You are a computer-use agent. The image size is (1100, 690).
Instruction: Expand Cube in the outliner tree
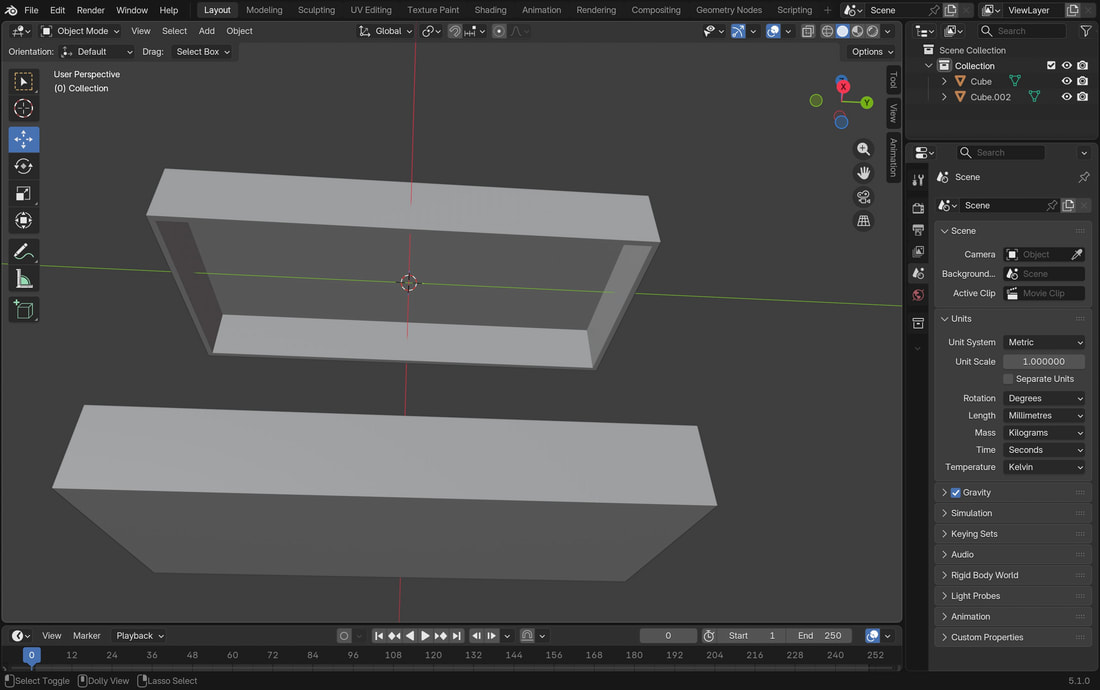944,81
